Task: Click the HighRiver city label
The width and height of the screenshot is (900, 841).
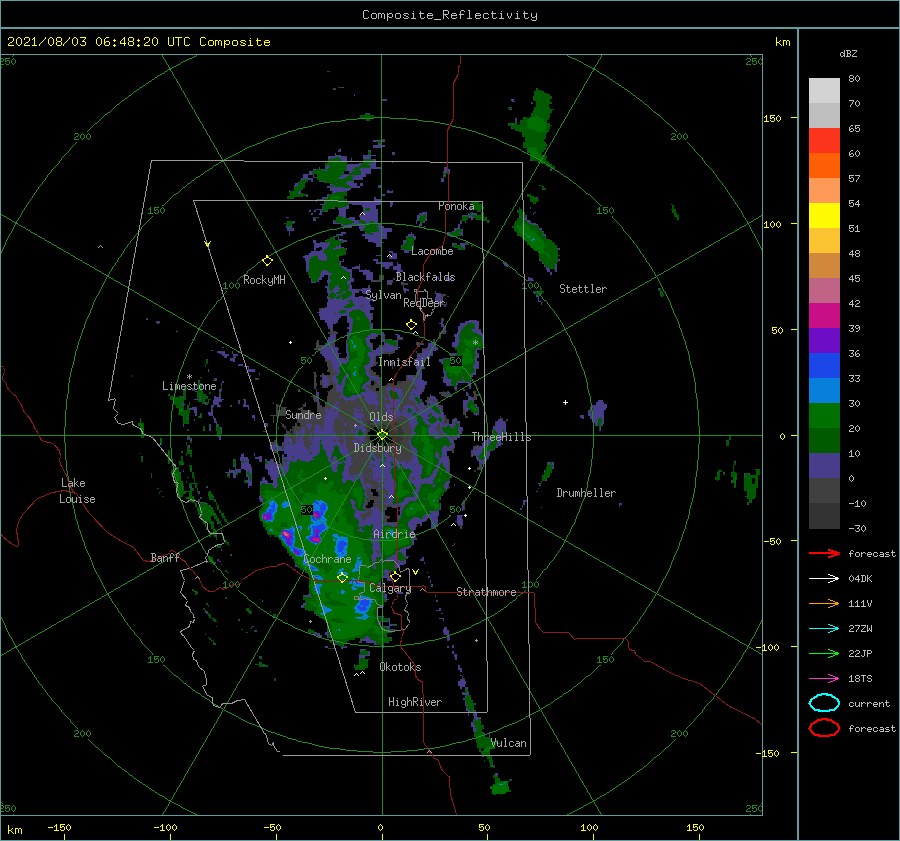Action: (415, 702)
